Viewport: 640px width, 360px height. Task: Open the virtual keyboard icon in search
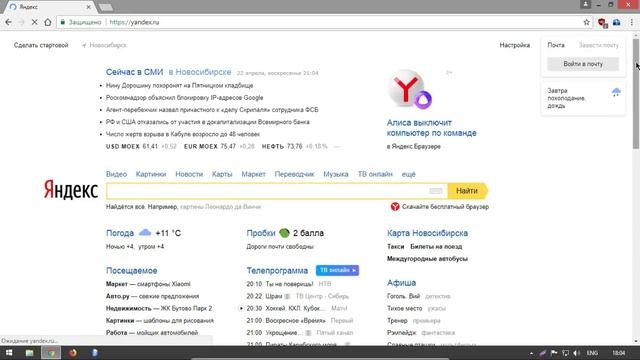pos(436,191)
